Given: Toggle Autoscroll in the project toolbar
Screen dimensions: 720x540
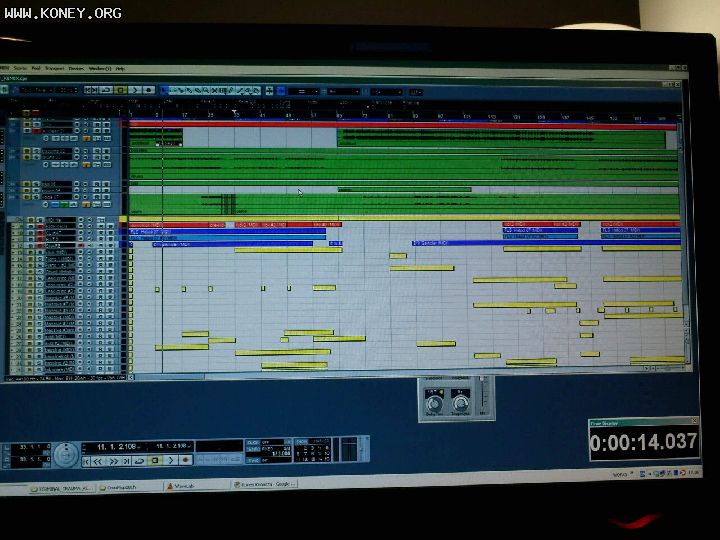Looking at the screenshot, I should coord(270,90).
